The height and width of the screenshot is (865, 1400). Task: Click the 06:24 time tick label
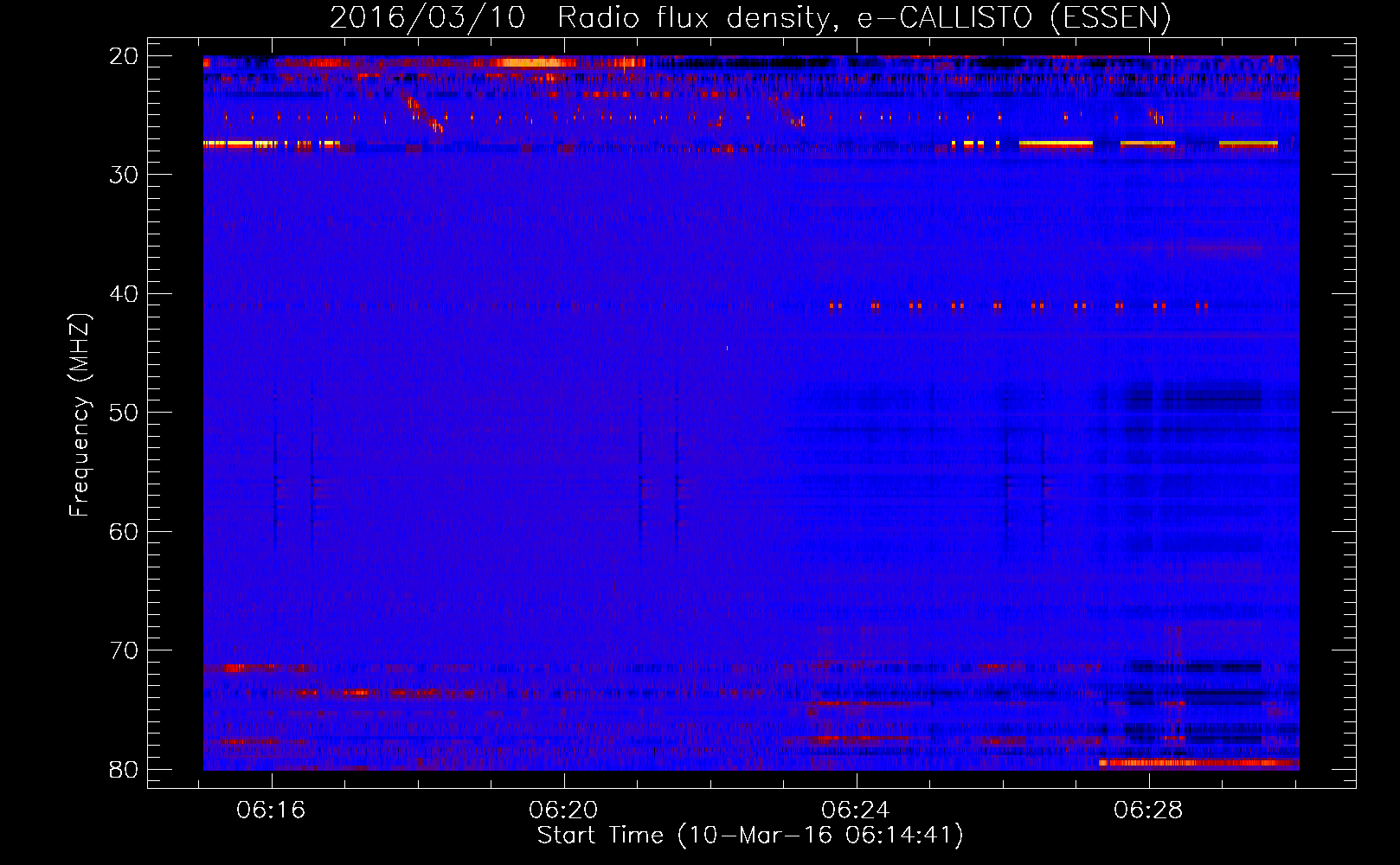coord(856,811)
